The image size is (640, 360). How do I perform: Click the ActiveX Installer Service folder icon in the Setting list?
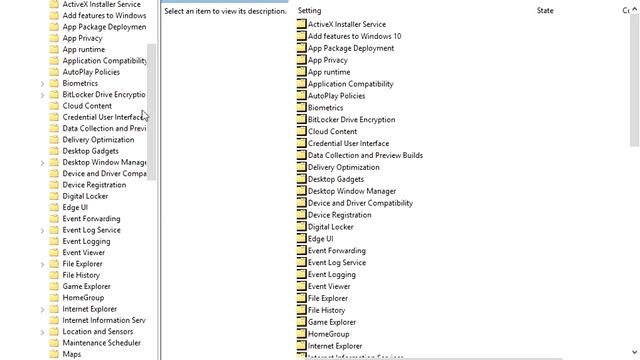(x=301, y=24)
